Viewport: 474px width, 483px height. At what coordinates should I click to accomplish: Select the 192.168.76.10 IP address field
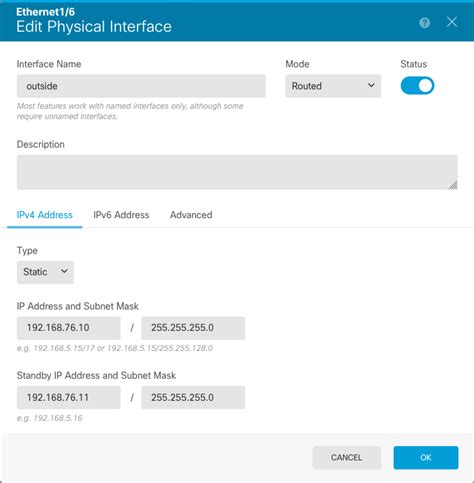coord(69,328)
